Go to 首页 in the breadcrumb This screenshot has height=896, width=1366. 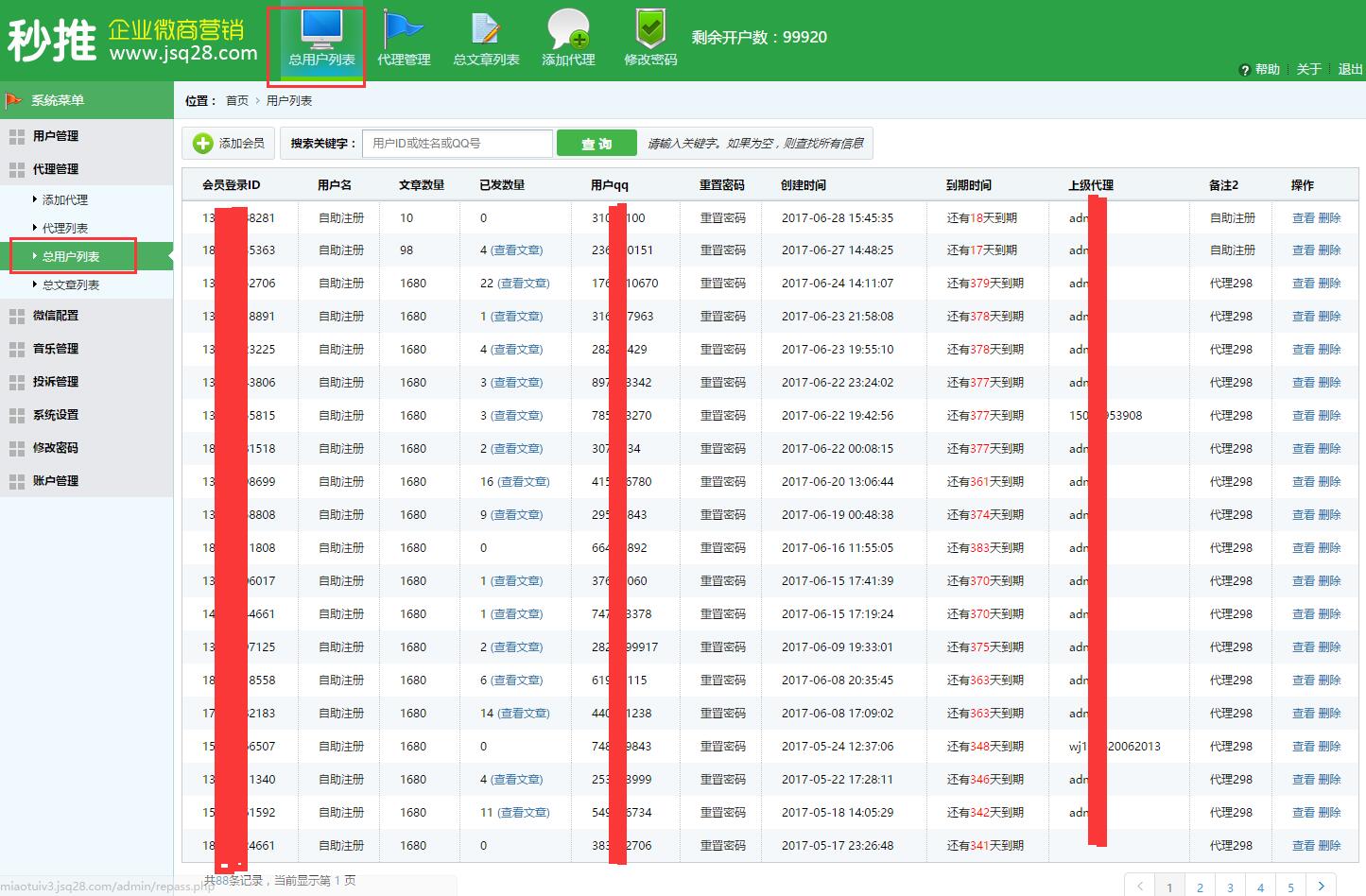(x=237, y=101)
